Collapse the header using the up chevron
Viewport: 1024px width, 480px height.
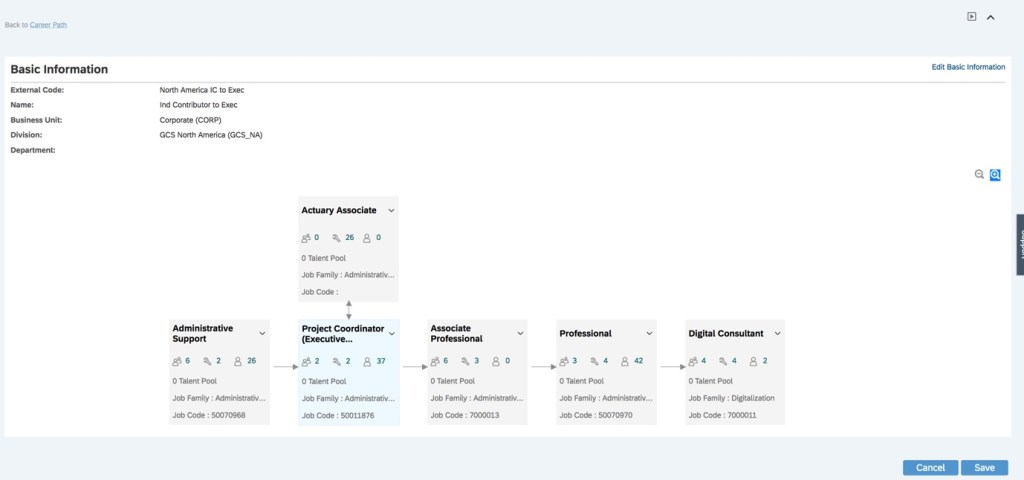(x=991, y=17)
